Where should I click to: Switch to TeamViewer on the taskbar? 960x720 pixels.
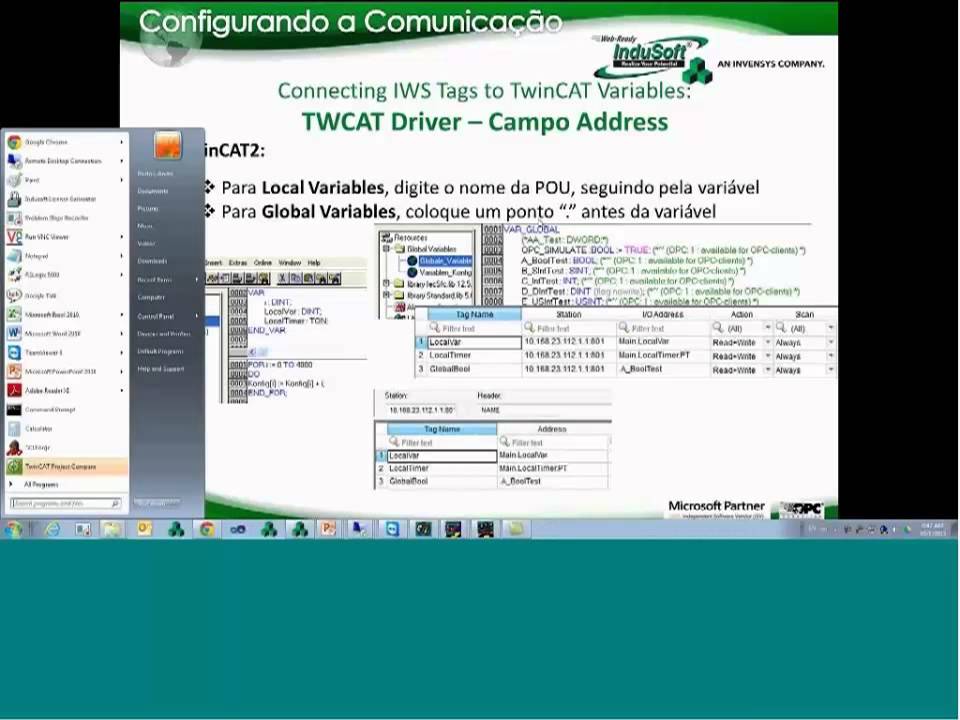[392, 529]
